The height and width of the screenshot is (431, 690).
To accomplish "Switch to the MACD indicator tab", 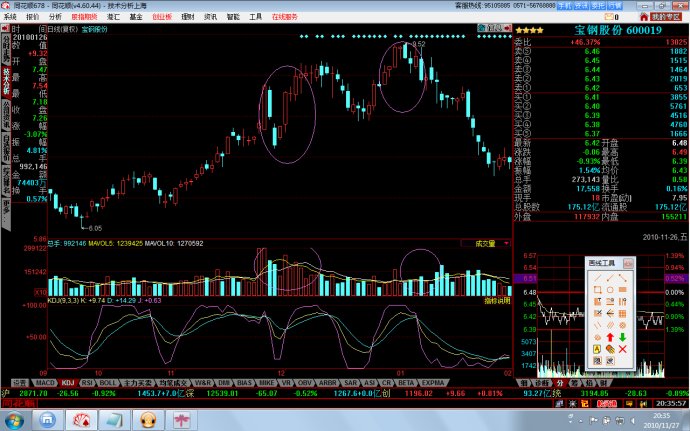I will click(x=42, y=382).
